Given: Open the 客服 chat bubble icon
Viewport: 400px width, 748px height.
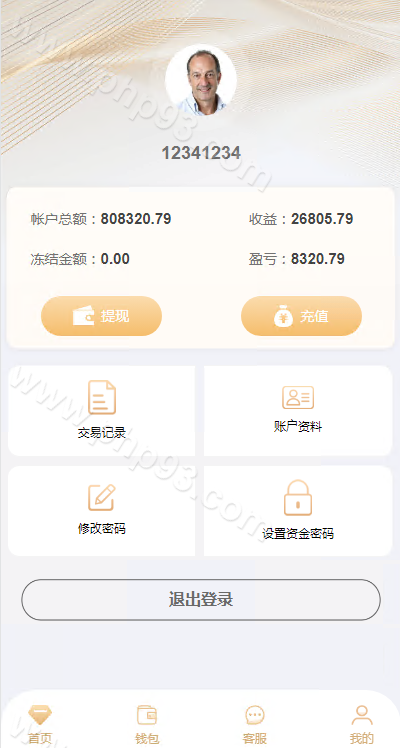Looking at the screenshot, I should [255, 715].
